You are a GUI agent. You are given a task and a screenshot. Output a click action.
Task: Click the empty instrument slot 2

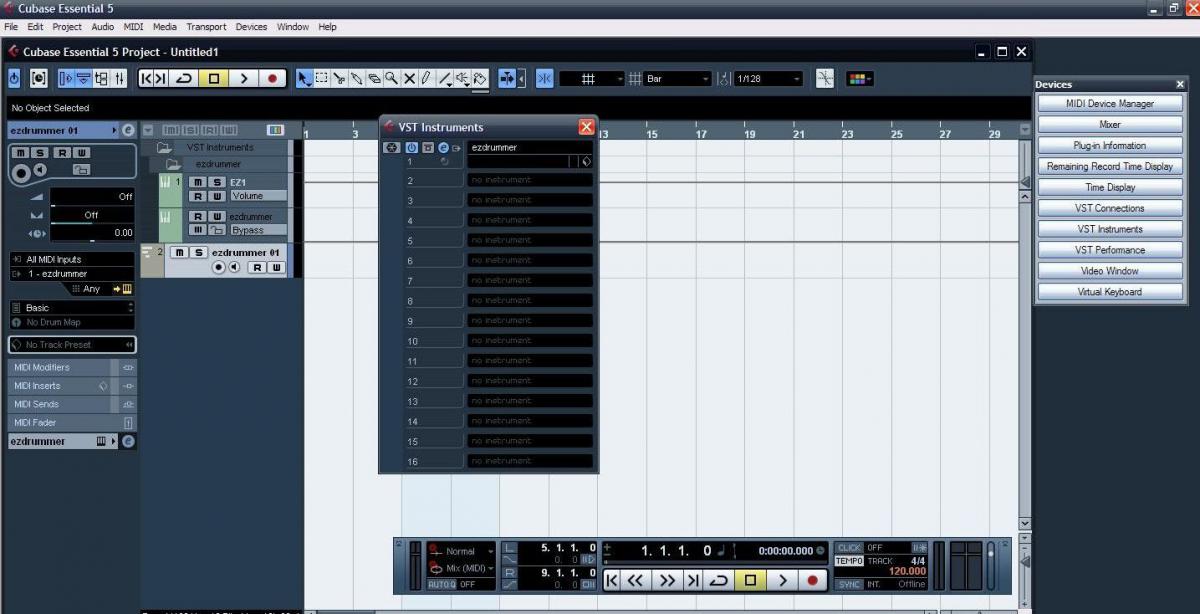(x=530, y=180)
